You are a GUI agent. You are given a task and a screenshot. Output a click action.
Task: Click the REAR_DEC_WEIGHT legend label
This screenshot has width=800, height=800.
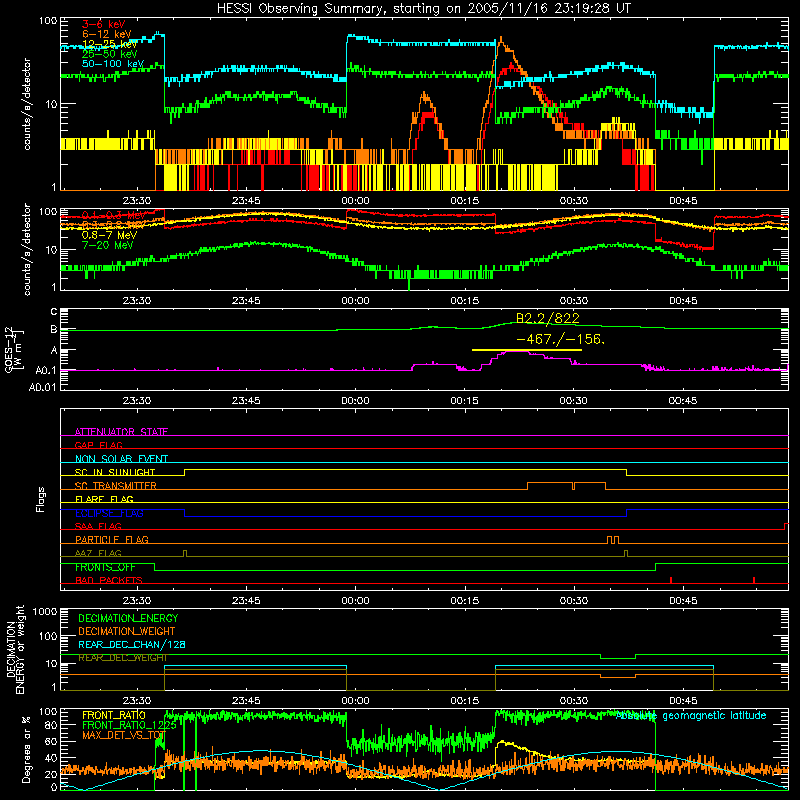pos(122,658)
